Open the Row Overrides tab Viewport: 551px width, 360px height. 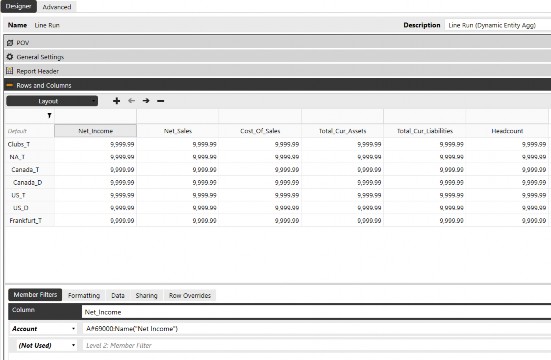tap(190, 295)
